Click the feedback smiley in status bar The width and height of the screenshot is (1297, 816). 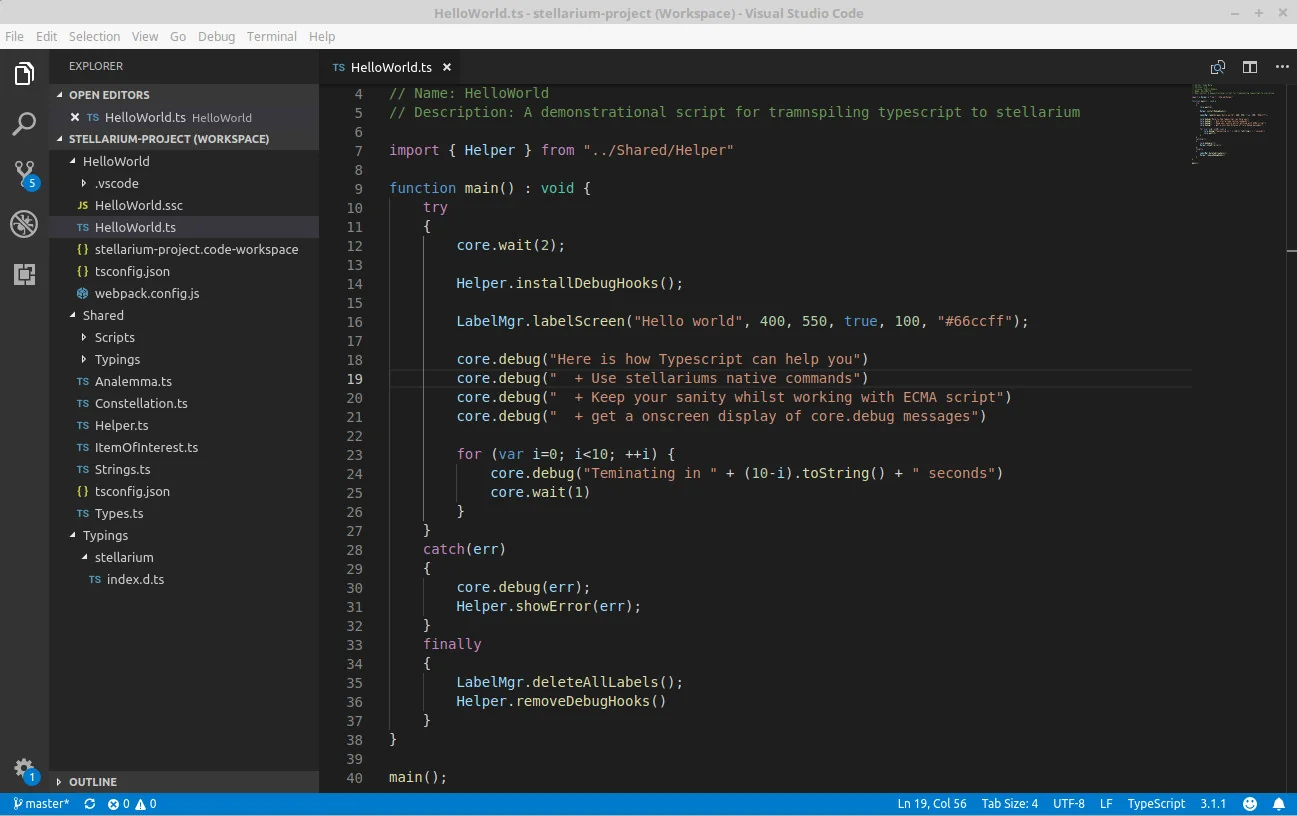click(1250, 804)
